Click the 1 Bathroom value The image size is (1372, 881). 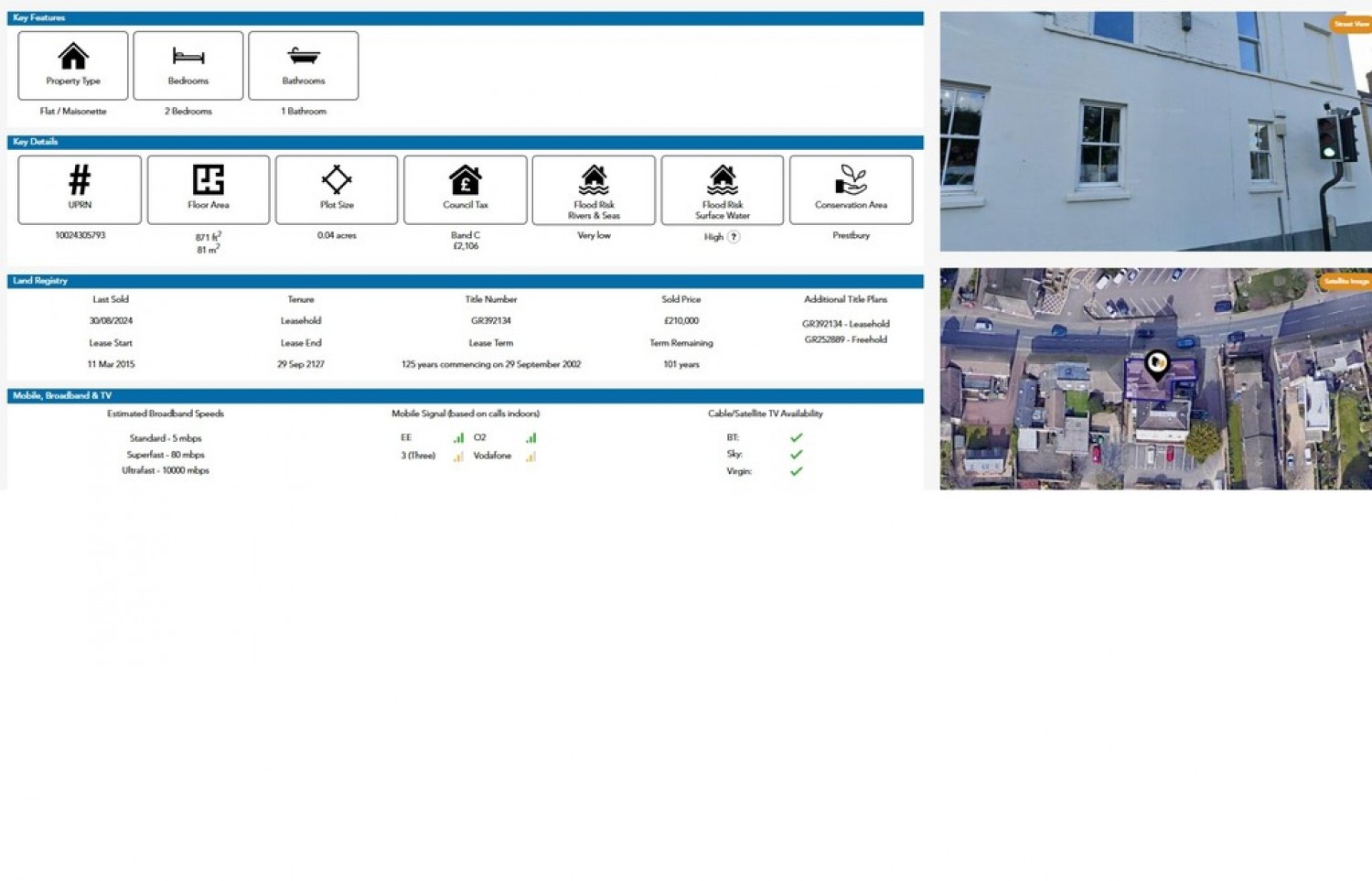(x=304, y=111)
